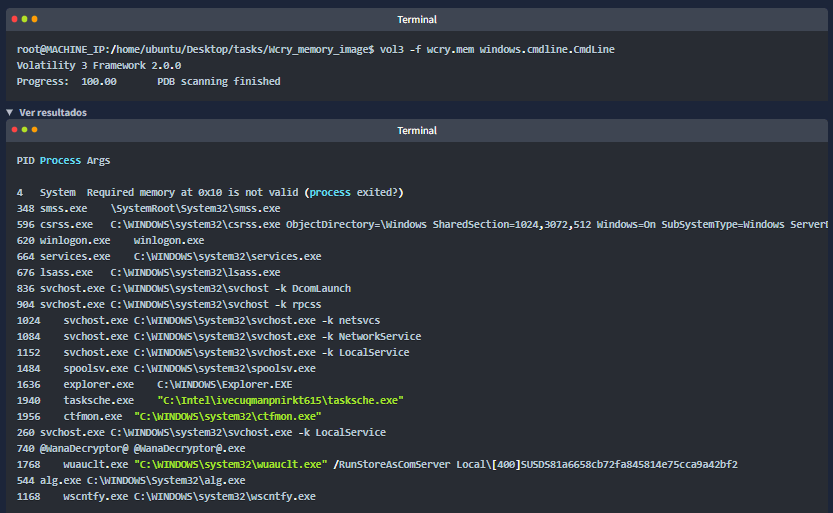Click explorer.exe row PID 1636
833x513 pixels.
[155, 384]
